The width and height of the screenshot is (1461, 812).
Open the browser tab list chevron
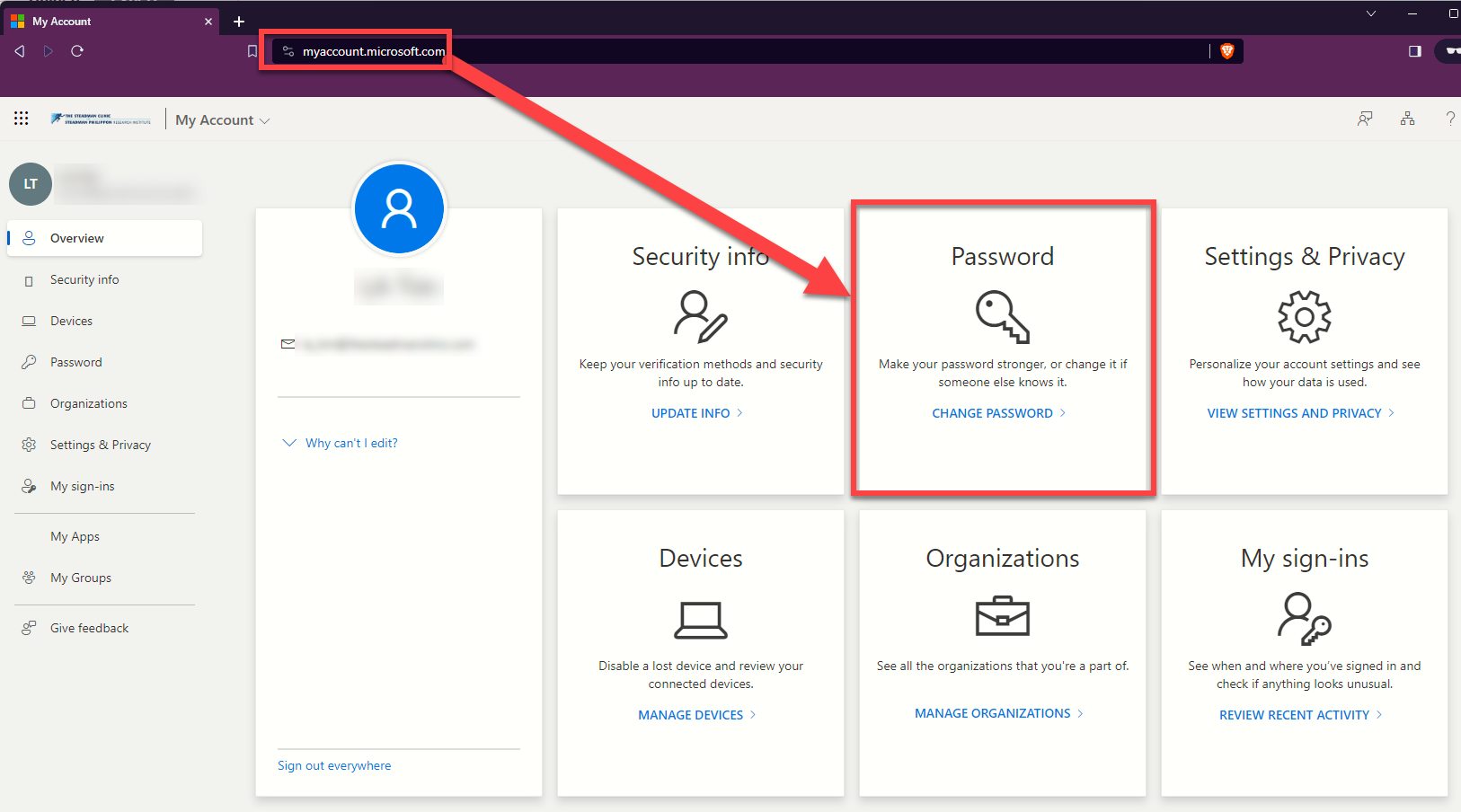(1371, 13)
